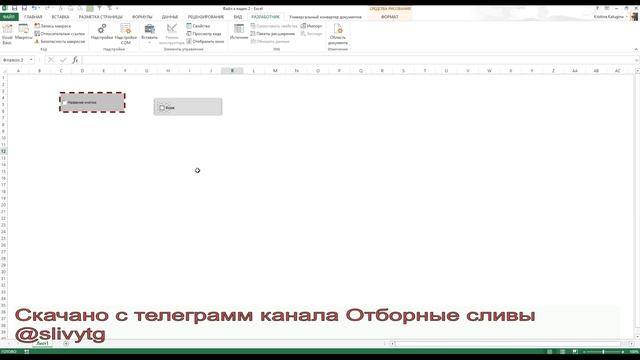Undo the last action
The image size is (640, 360).
pos(34,8)
